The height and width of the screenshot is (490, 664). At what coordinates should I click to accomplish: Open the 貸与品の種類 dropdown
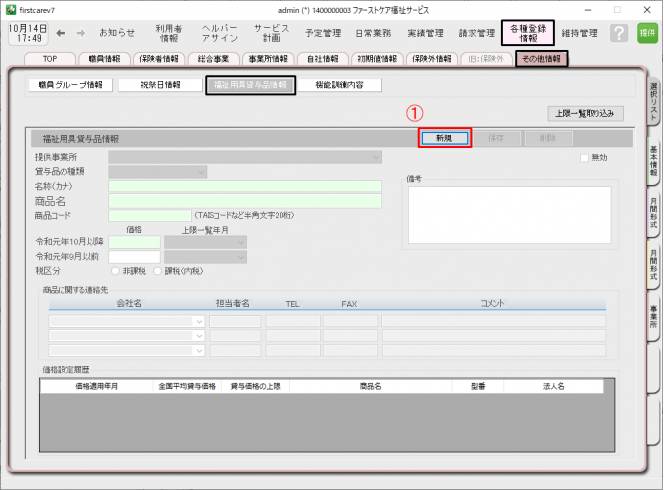pyautogui.click(x=158, y=172)
